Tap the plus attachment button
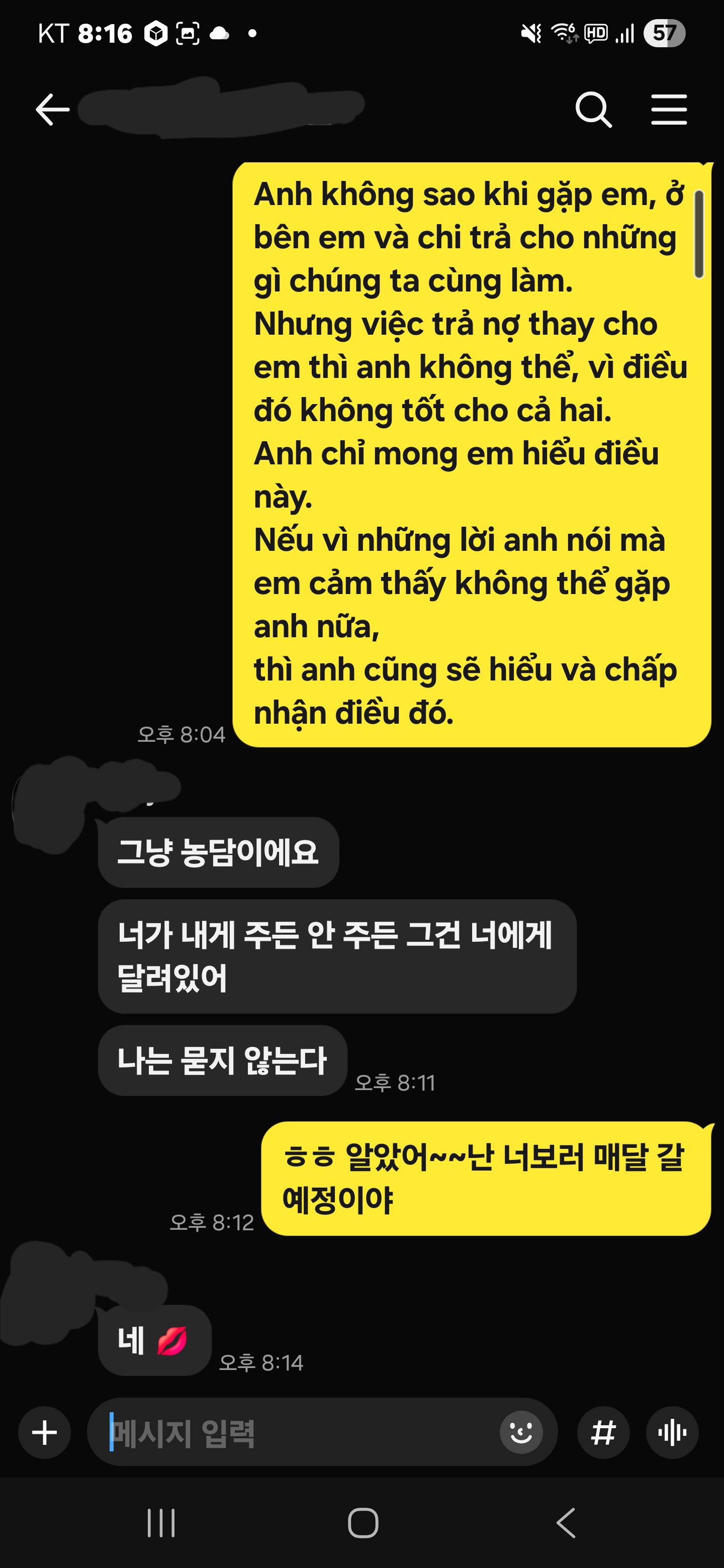This screenshot has height=1568, width=724. [x=44, y=1432]
